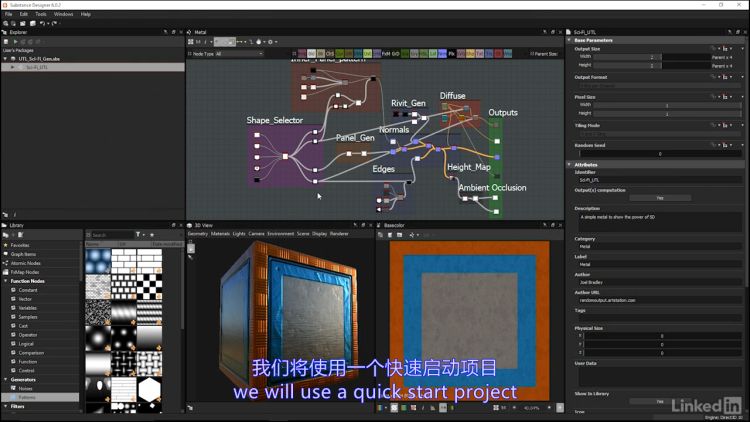Select the checkerboard pattern thumbnail

[x=149, y=287]
